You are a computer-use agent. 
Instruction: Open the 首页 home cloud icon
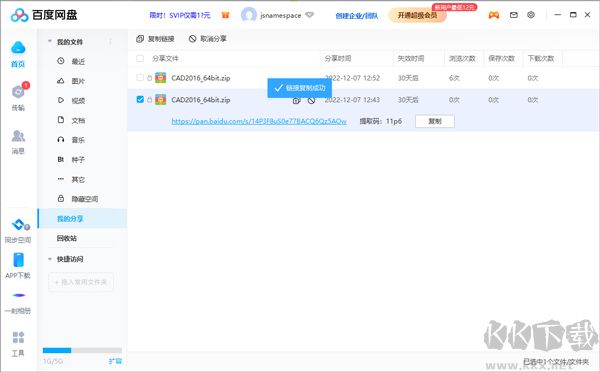(18, 48)
